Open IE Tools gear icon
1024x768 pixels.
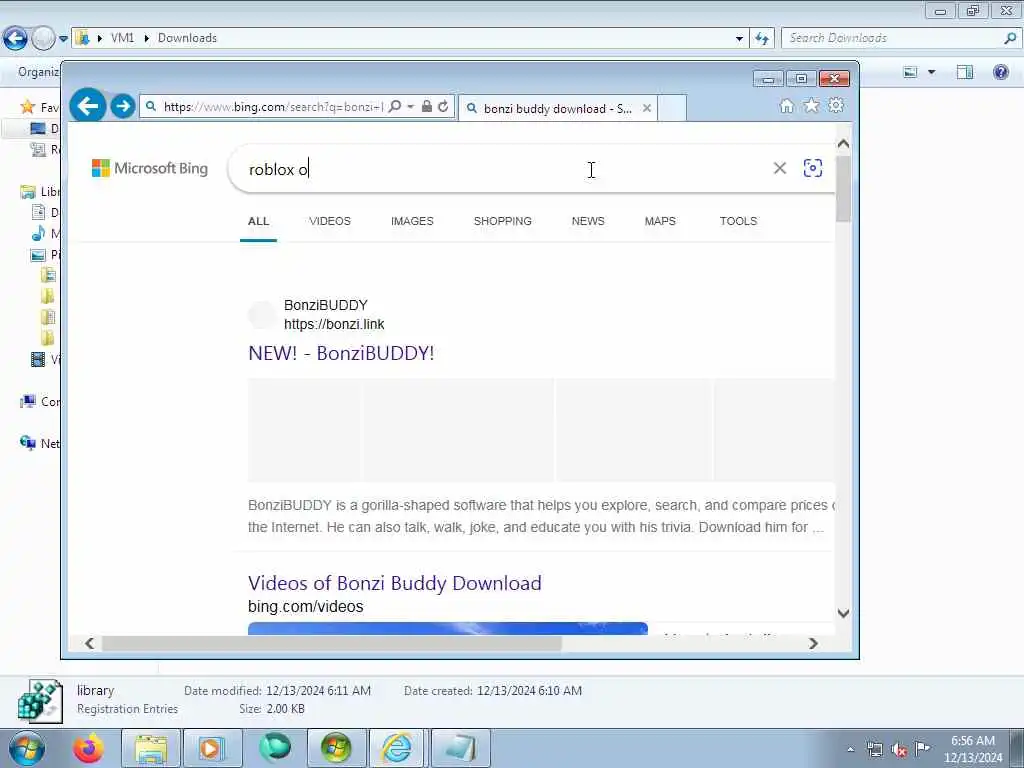836,105
